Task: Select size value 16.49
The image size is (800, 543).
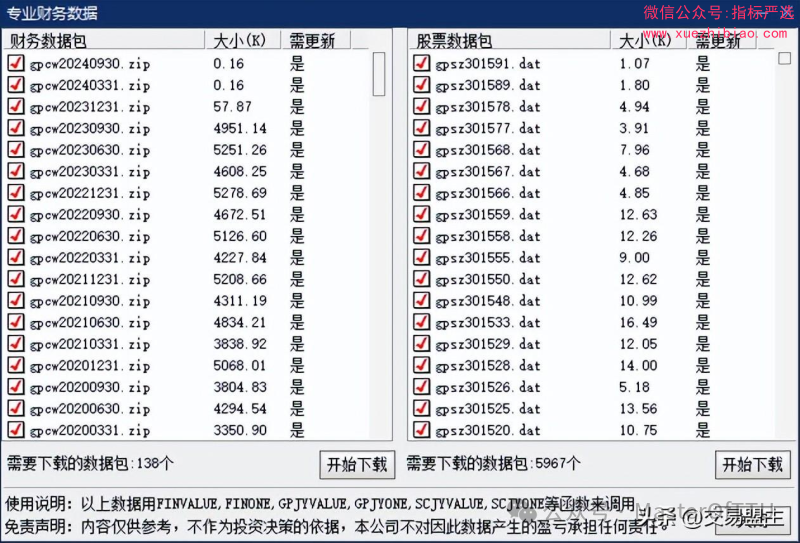Action: (x=638, y=323)
